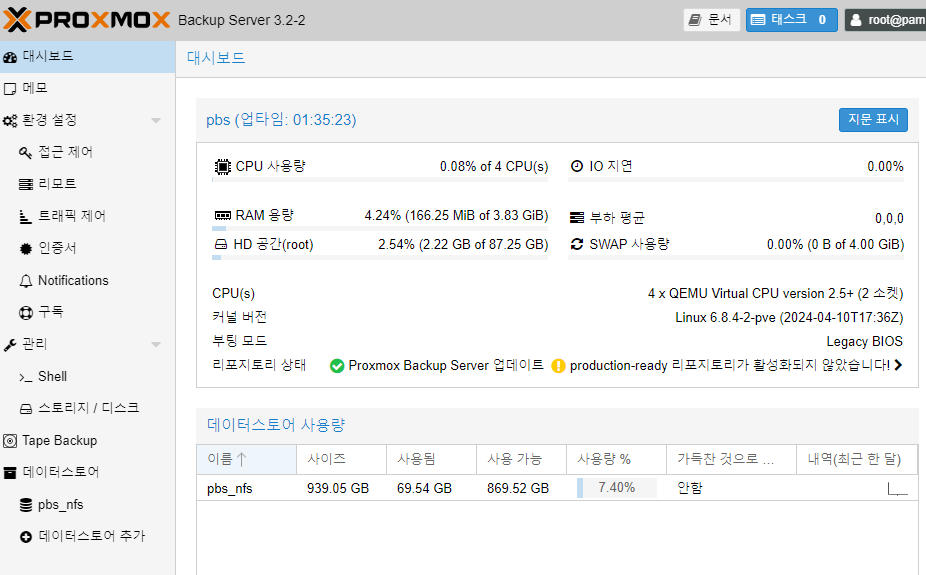Viewport: 926px width, 575px height.
Task: Open 데이터스토어 in the sidebar
Action: click(x=87, y=472)
